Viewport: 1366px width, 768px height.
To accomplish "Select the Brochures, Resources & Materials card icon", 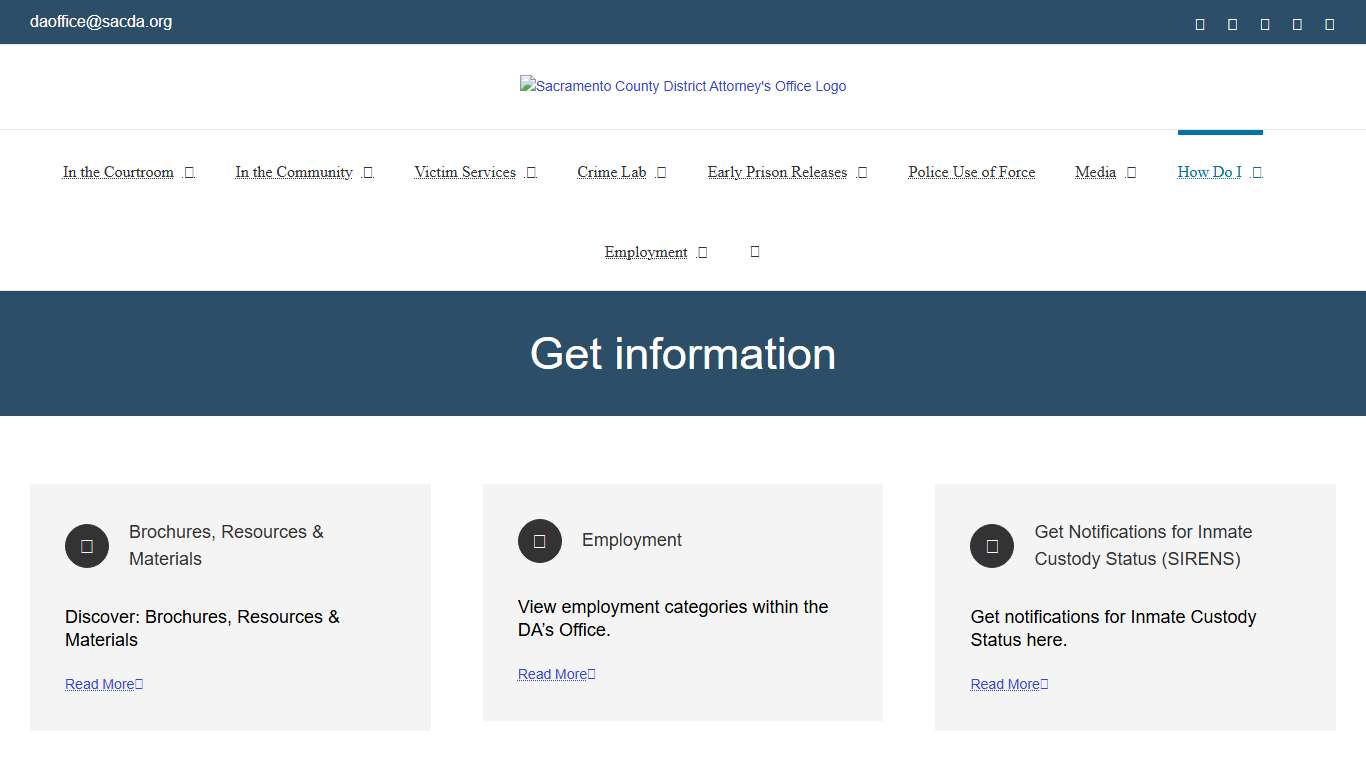I will pyautogui.click(x=87, y=546).
